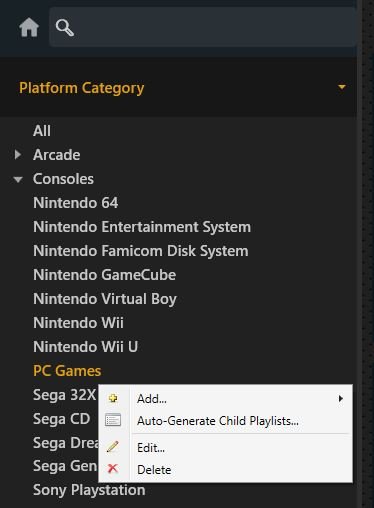Click the Home icon
Image resolution: width=374 pixels, height=508 pixels.
(29, 27)
